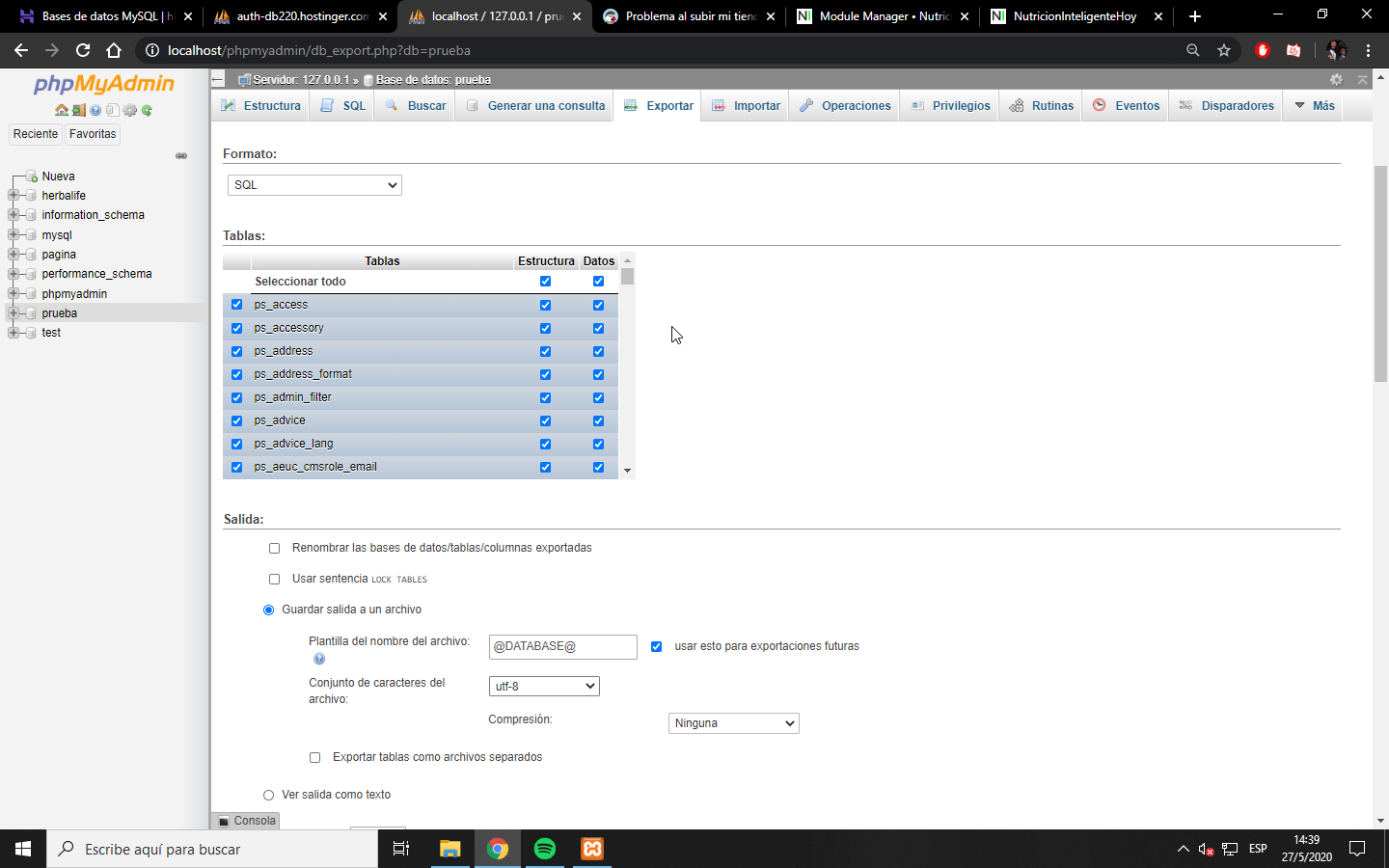Open the red stop-hand ad blocker extension
This screenshot has height=868, width=1389.
pyautogui.click(x=1263, y=50)
